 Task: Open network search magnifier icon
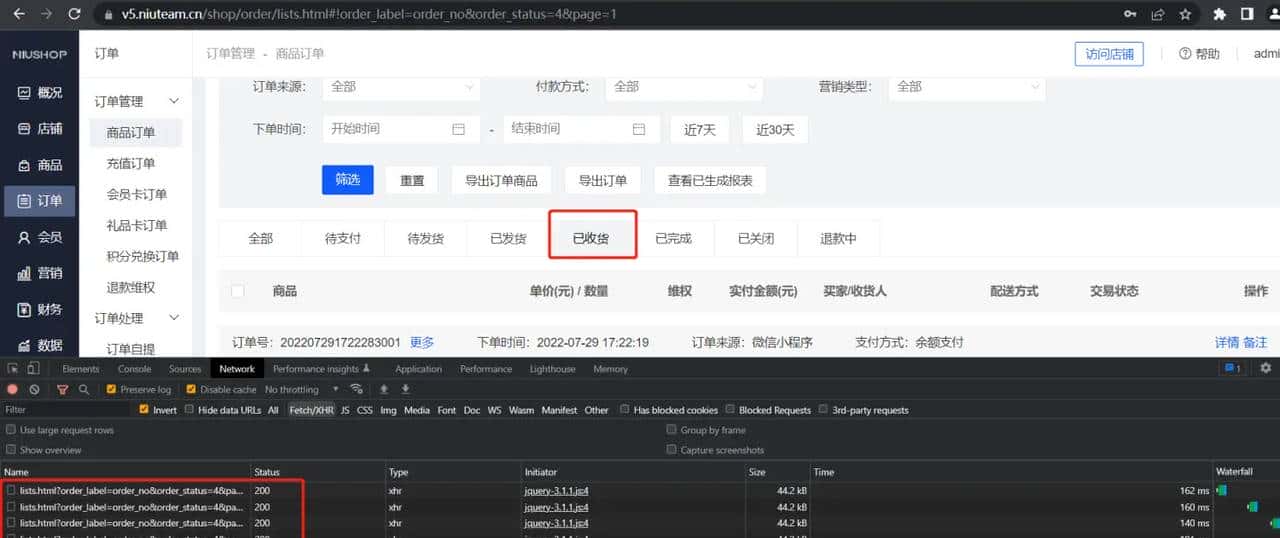pyautogui.click(x=84, y=389)
